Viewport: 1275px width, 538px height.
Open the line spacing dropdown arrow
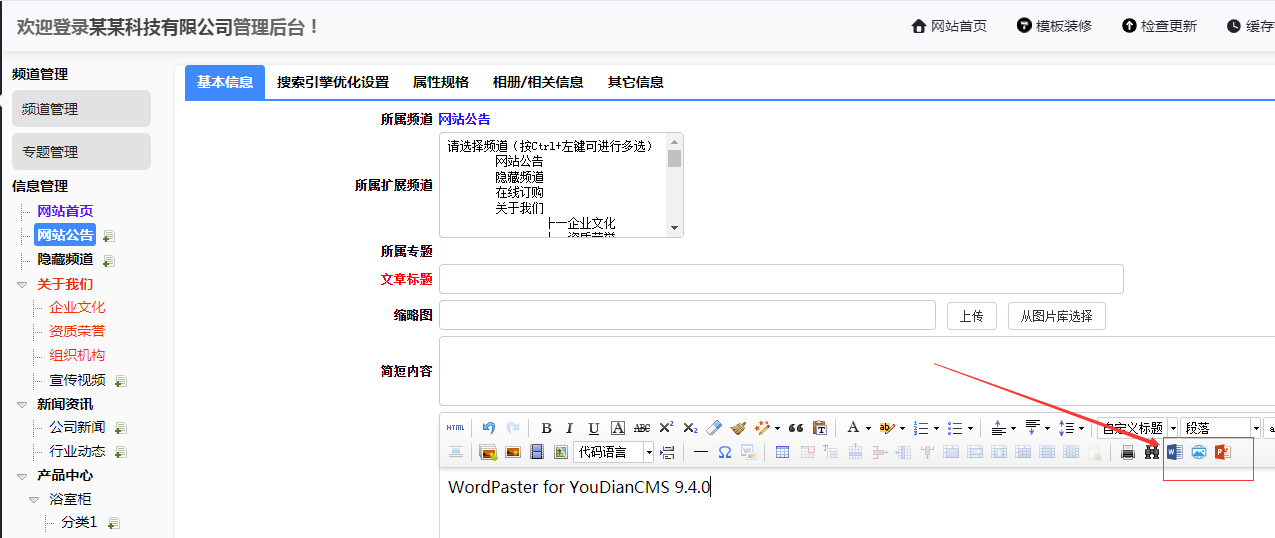pyautogui.click(x=1082, y=428)
